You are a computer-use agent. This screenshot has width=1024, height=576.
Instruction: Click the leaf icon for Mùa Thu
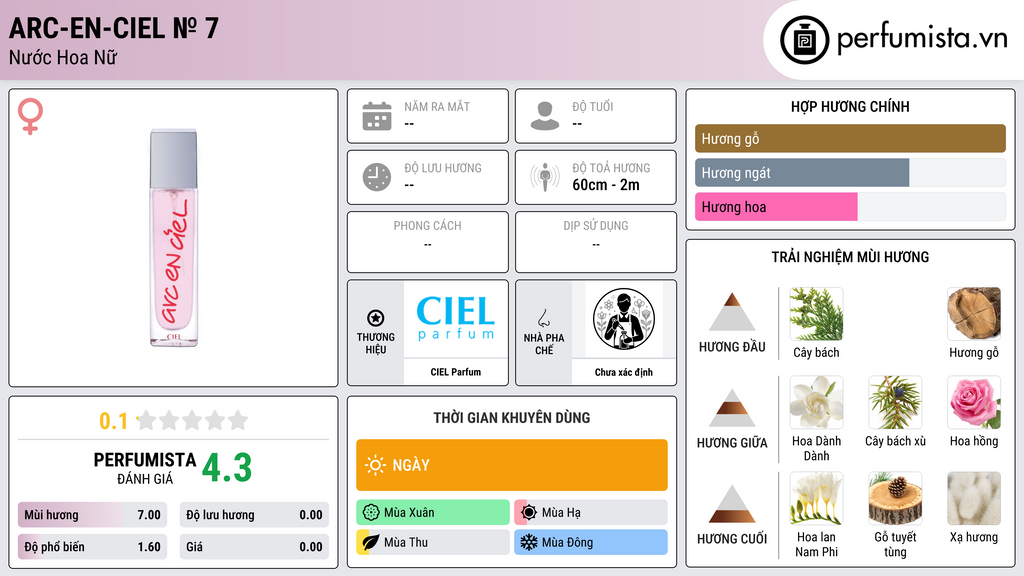click(371, 542)
